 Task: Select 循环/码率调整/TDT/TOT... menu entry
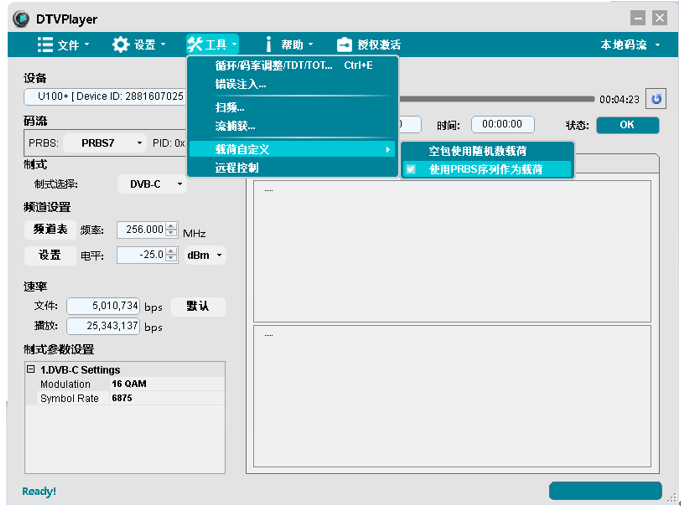[292, 65]
